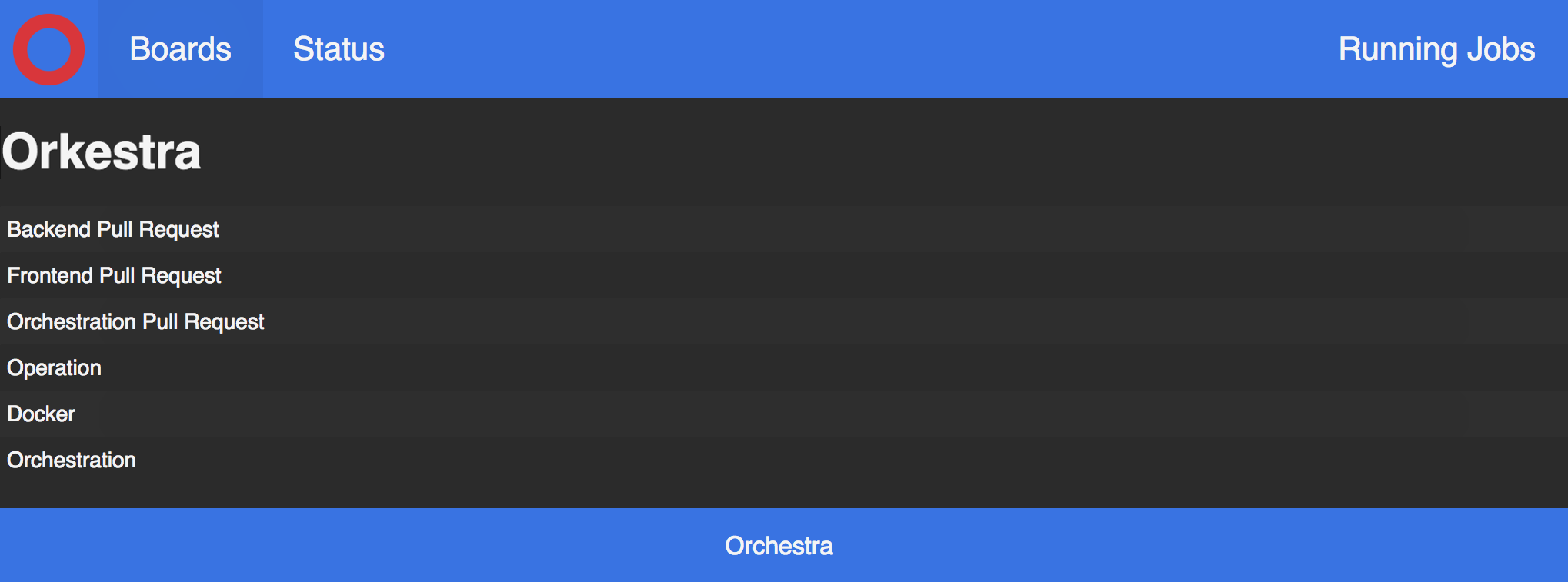Open the Orchestration Pull Request board
The image size is (1568, 582).
135,321
